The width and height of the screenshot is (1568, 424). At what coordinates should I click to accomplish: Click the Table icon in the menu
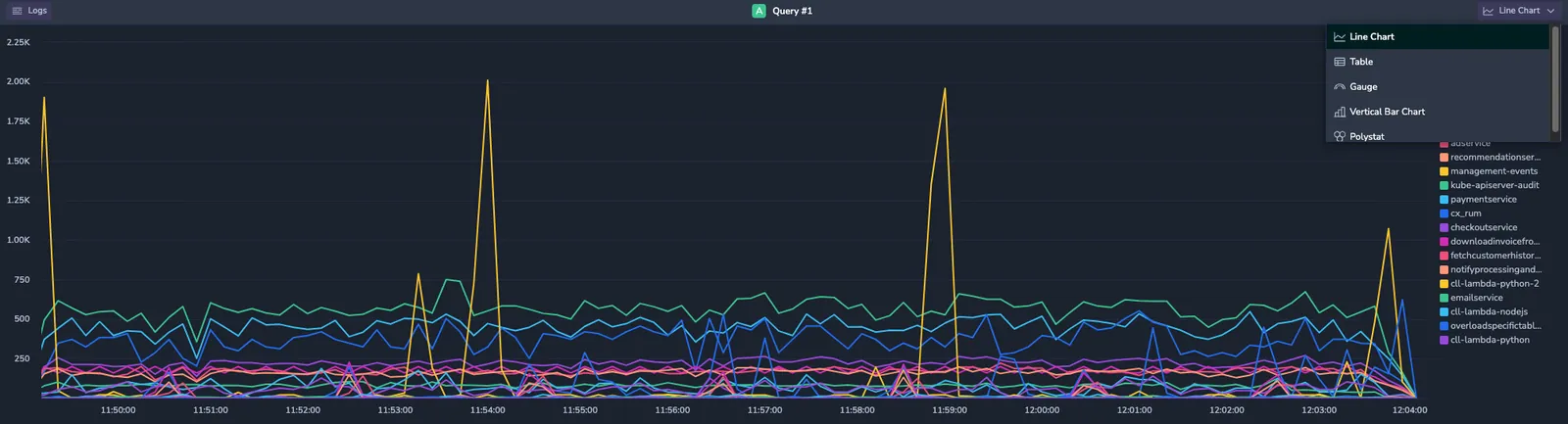[1340, 62]
